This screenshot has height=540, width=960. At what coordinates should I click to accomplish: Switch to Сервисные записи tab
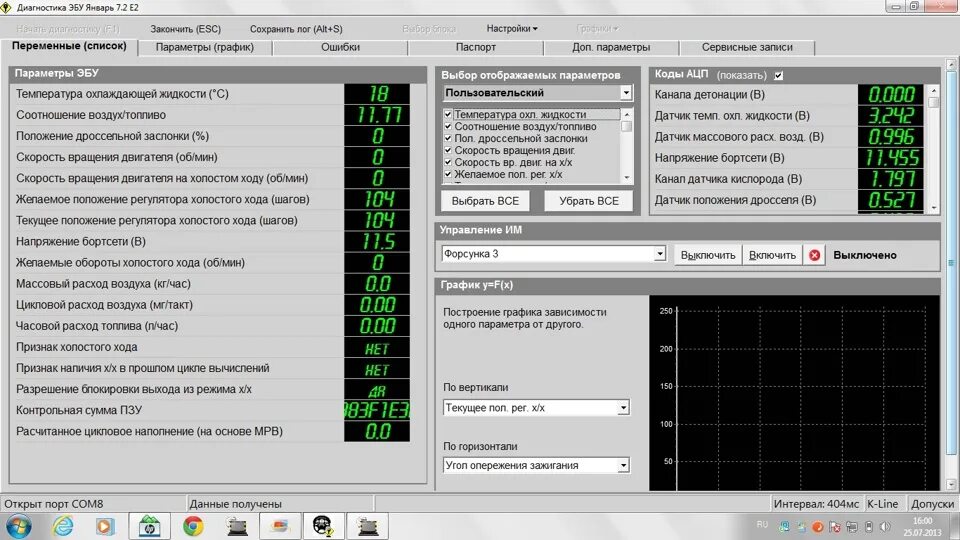tap(747, 47)
